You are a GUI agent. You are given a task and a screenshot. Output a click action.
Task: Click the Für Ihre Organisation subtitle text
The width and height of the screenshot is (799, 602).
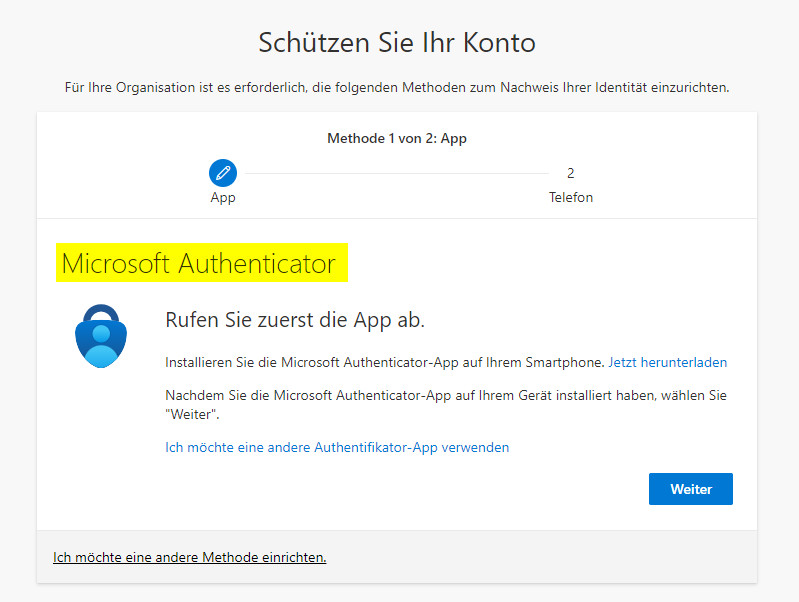[397, 87]
